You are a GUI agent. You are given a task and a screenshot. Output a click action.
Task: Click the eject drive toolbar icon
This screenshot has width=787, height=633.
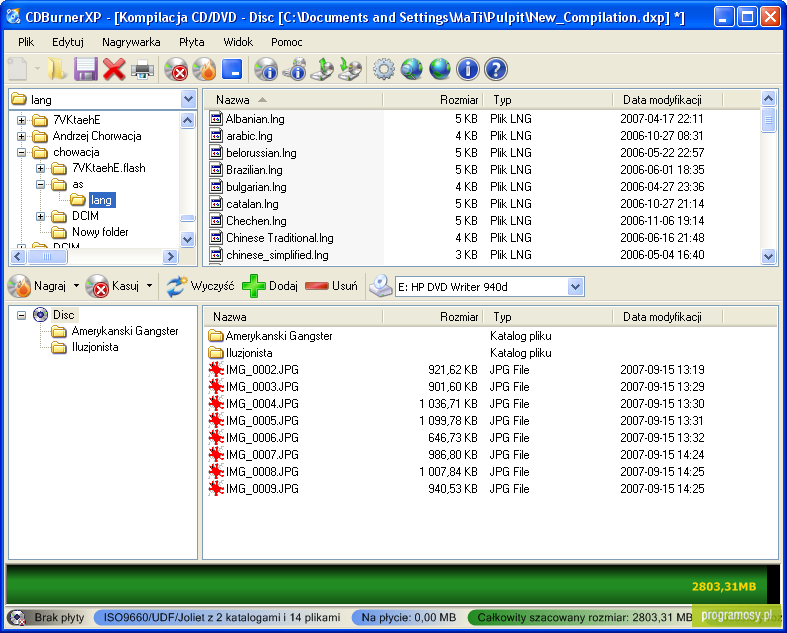[x=322, y=69]
